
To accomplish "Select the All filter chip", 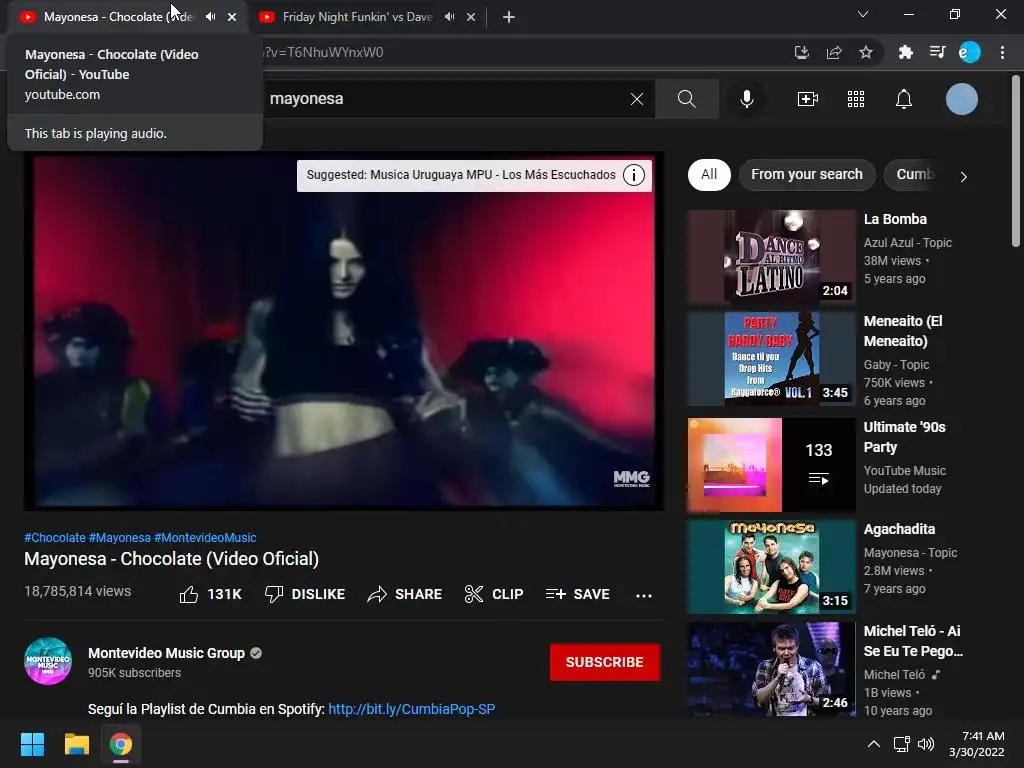I will [x=709, y=174].
